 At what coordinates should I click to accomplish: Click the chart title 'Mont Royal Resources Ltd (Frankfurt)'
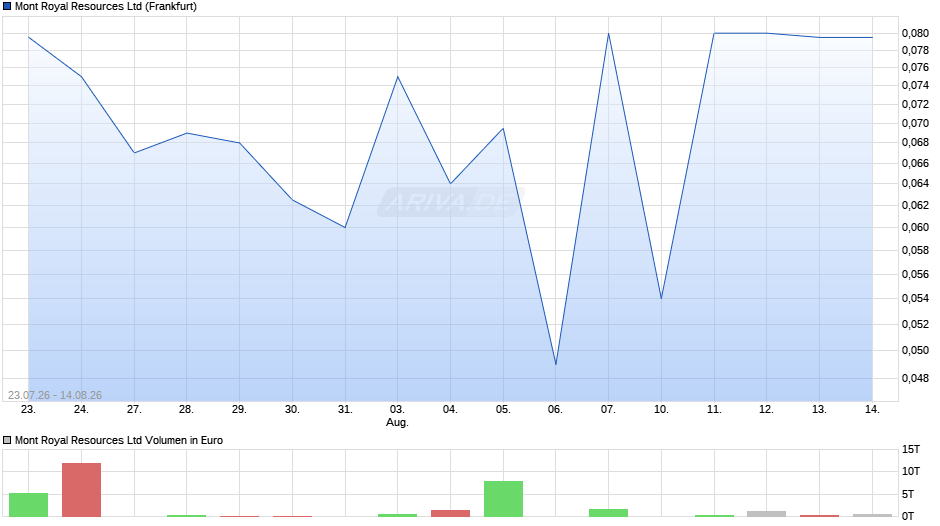[x=106, y=7]
